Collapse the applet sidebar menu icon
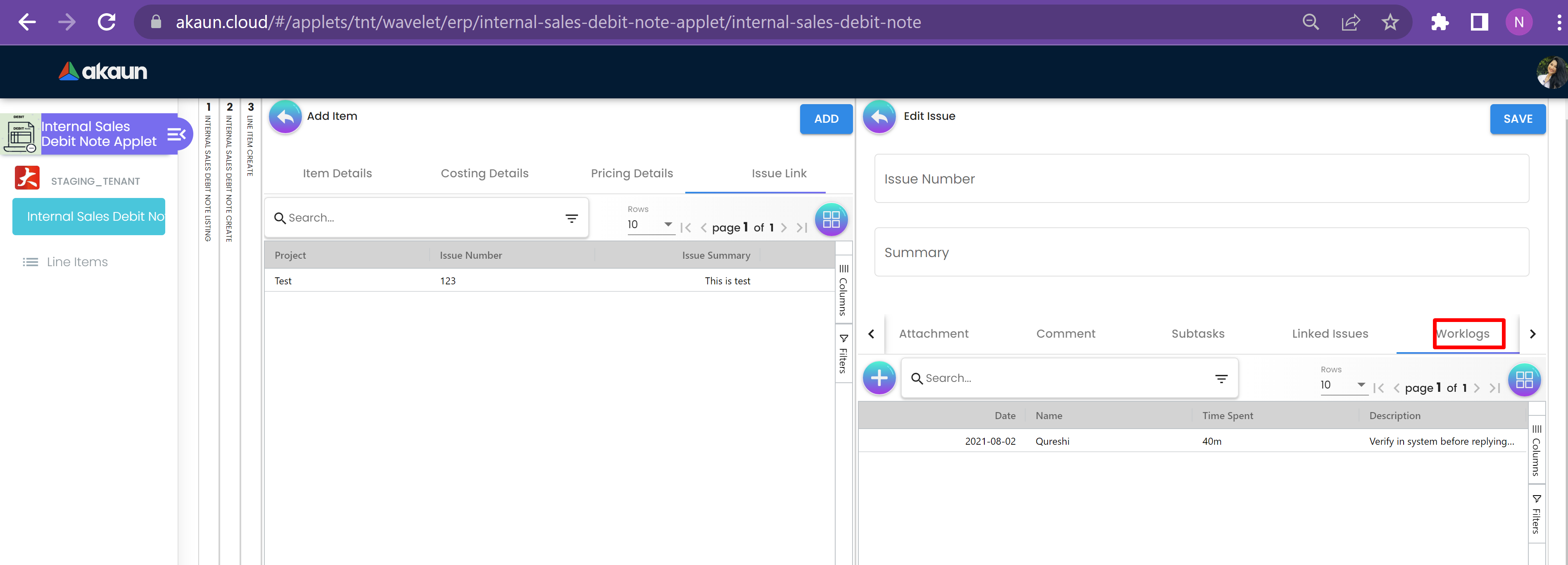This screenshot has width=1568, height=565. coord(176,134)
